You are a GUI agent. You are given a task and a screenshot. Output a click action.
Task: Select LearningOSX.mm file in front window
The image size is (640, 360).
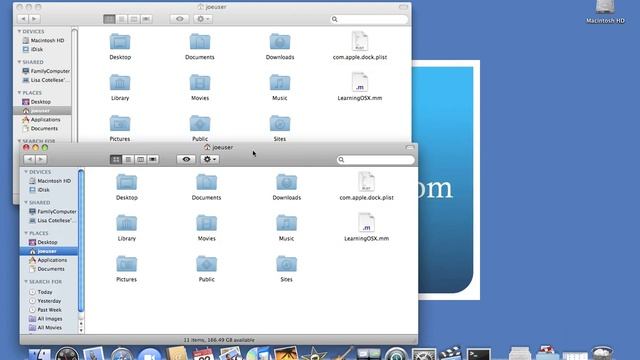point(366,223)
